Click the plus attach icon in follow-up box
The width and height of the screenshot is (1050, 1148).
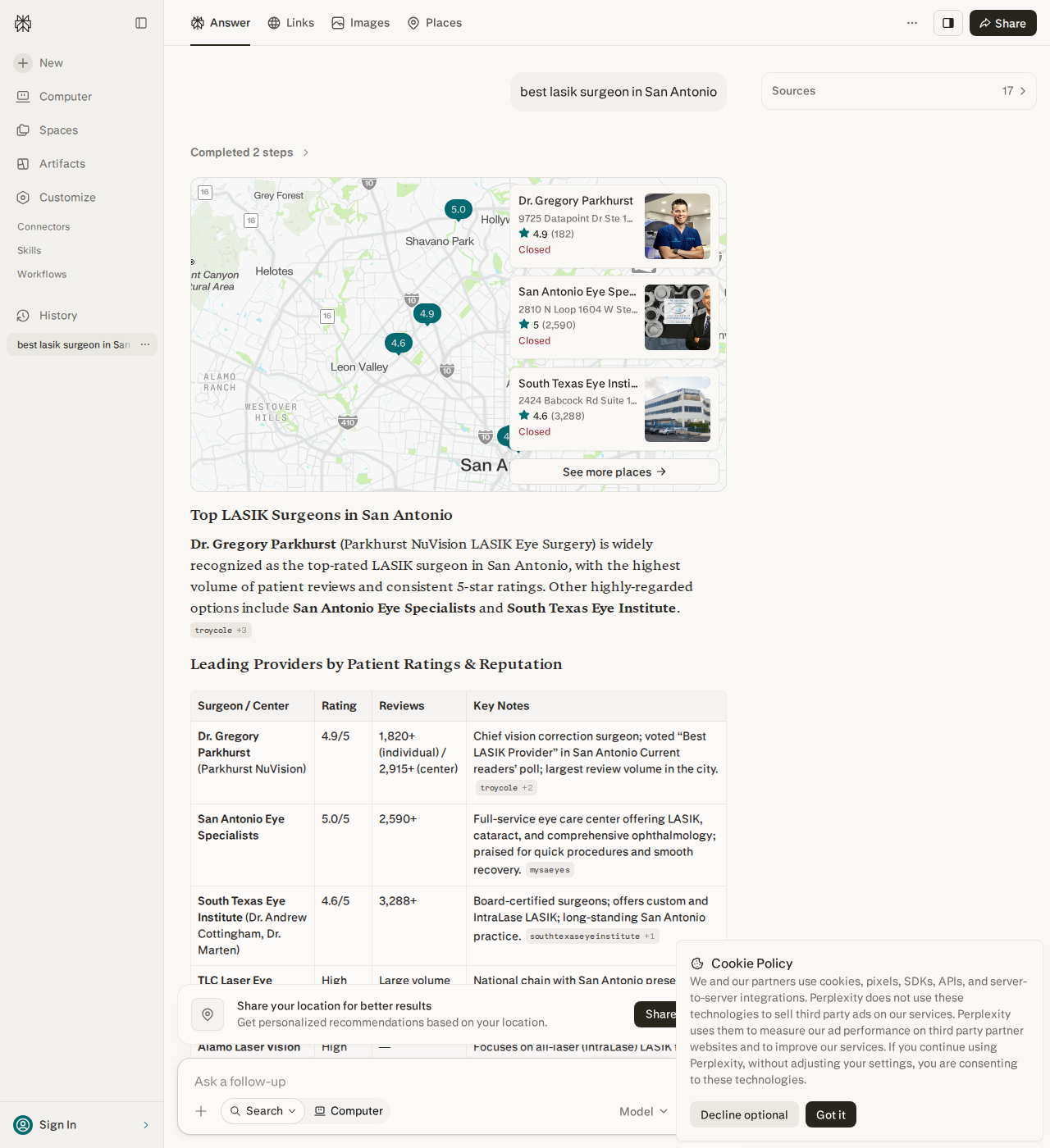(x=201, y=1111)
